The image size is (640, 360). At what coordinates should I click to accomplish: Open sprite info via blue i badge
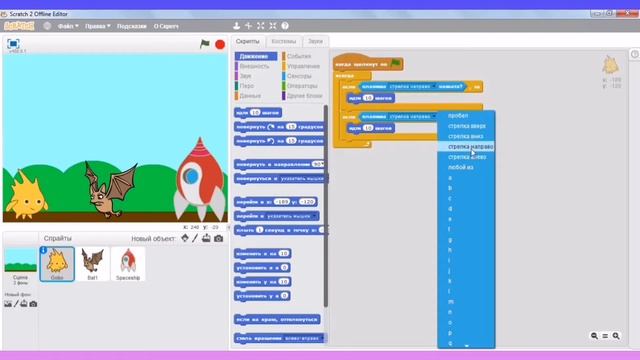click(44, 250)
